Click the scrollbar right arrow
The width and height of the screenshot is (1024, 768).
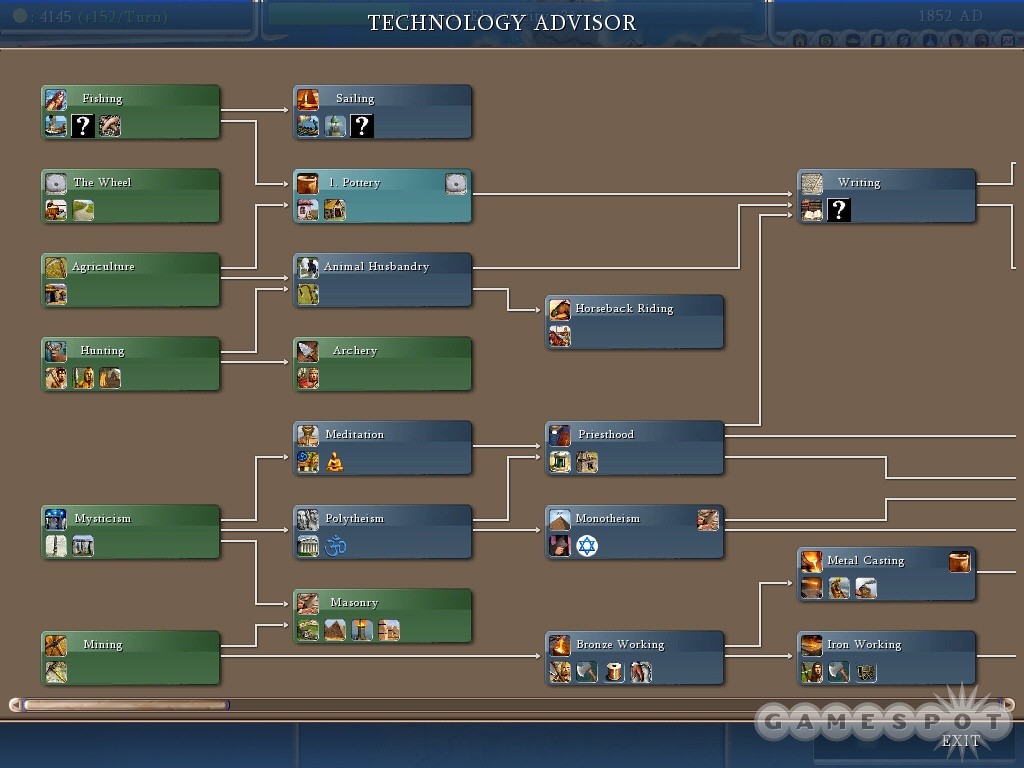[1009, 705]
